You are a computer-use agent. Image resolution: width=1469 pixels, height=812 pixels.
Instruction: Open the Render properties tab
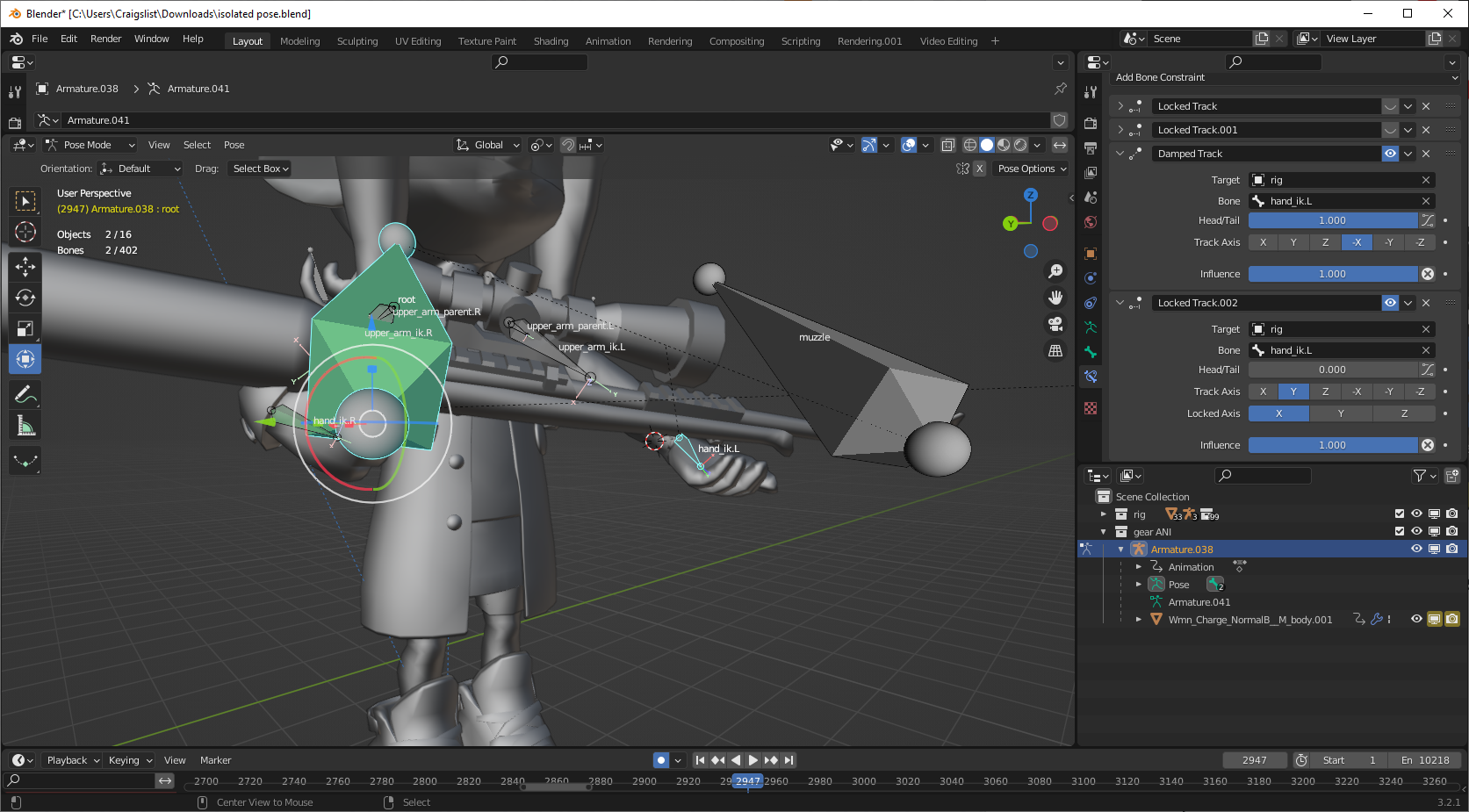(x=1091, y=123)
